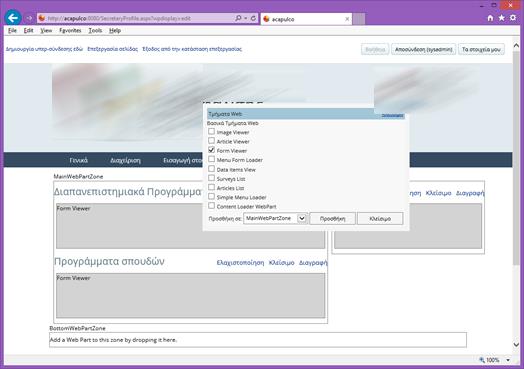
Task: Open the MainWebPartZone zone dropdown
Action: [x=275, y=218]
